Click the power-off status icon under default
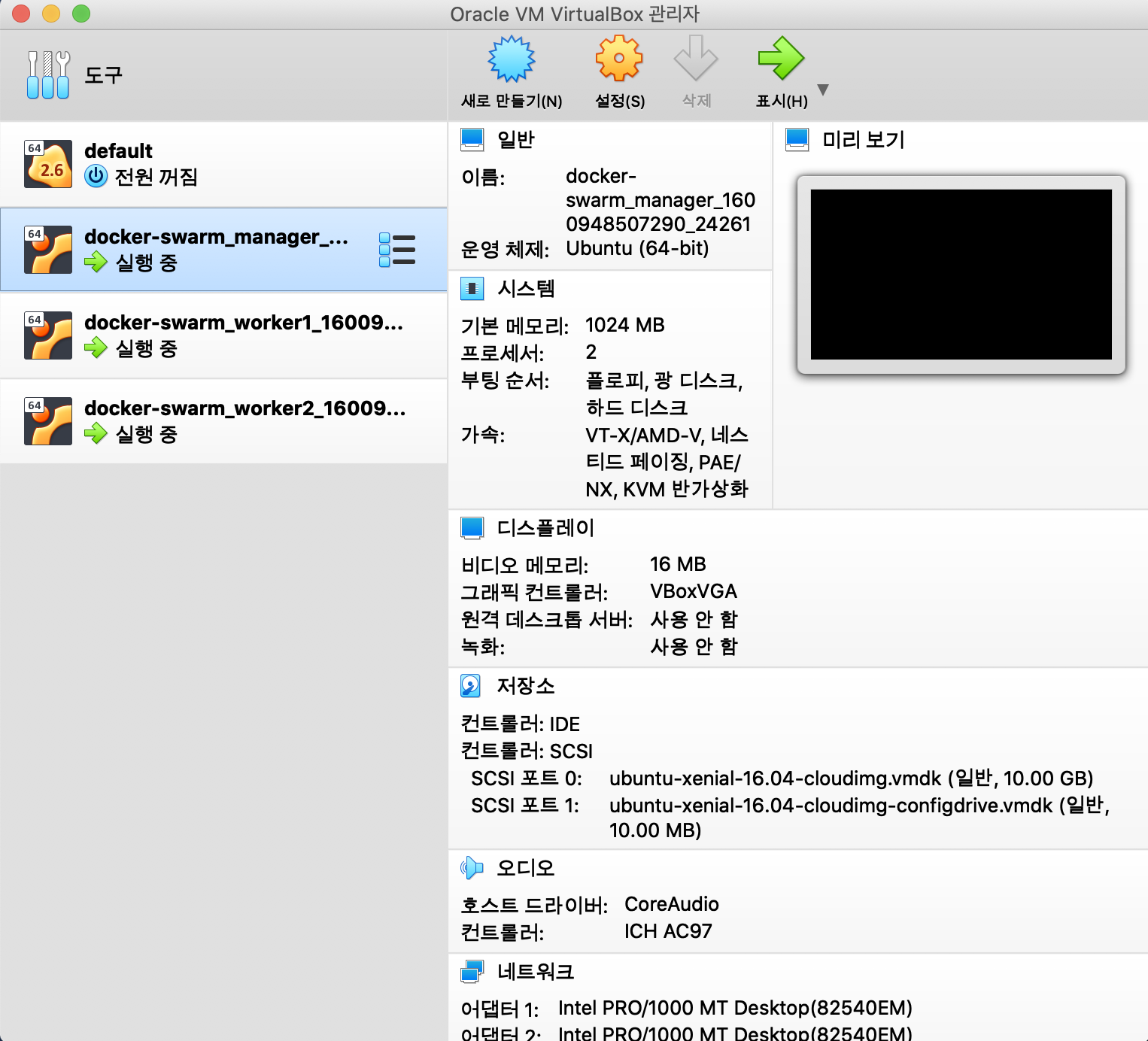 tap(96, 177)
